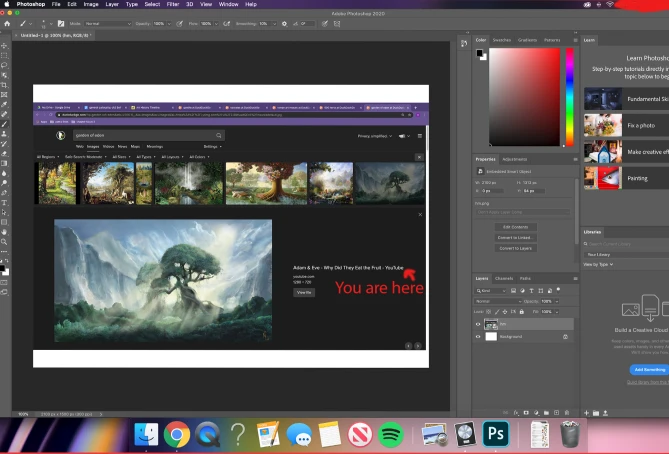Click the Search Current Library field

(x=626, y=244)
